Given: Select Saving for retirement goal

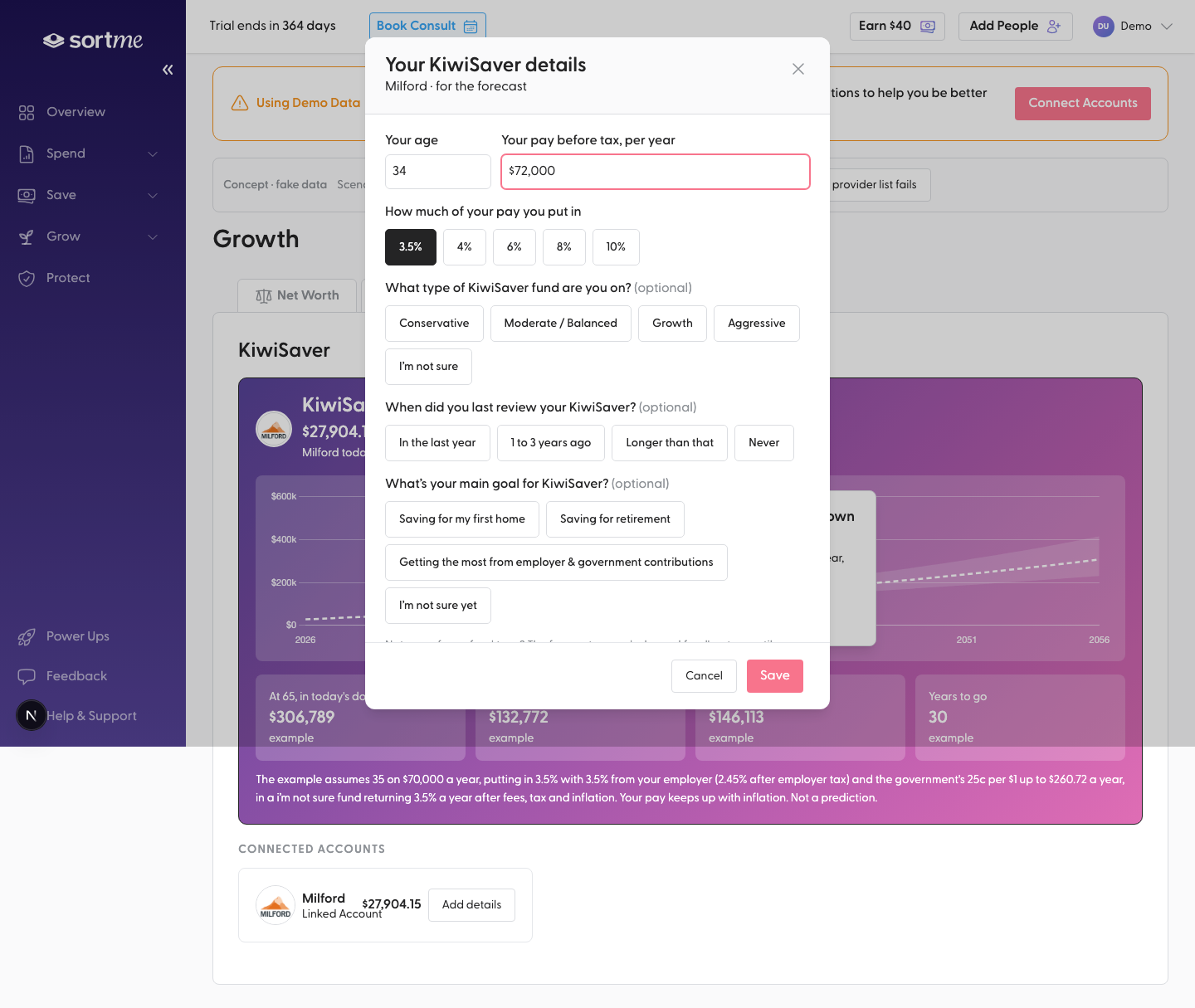Looking at the screenshot, I should click(615, 519).
